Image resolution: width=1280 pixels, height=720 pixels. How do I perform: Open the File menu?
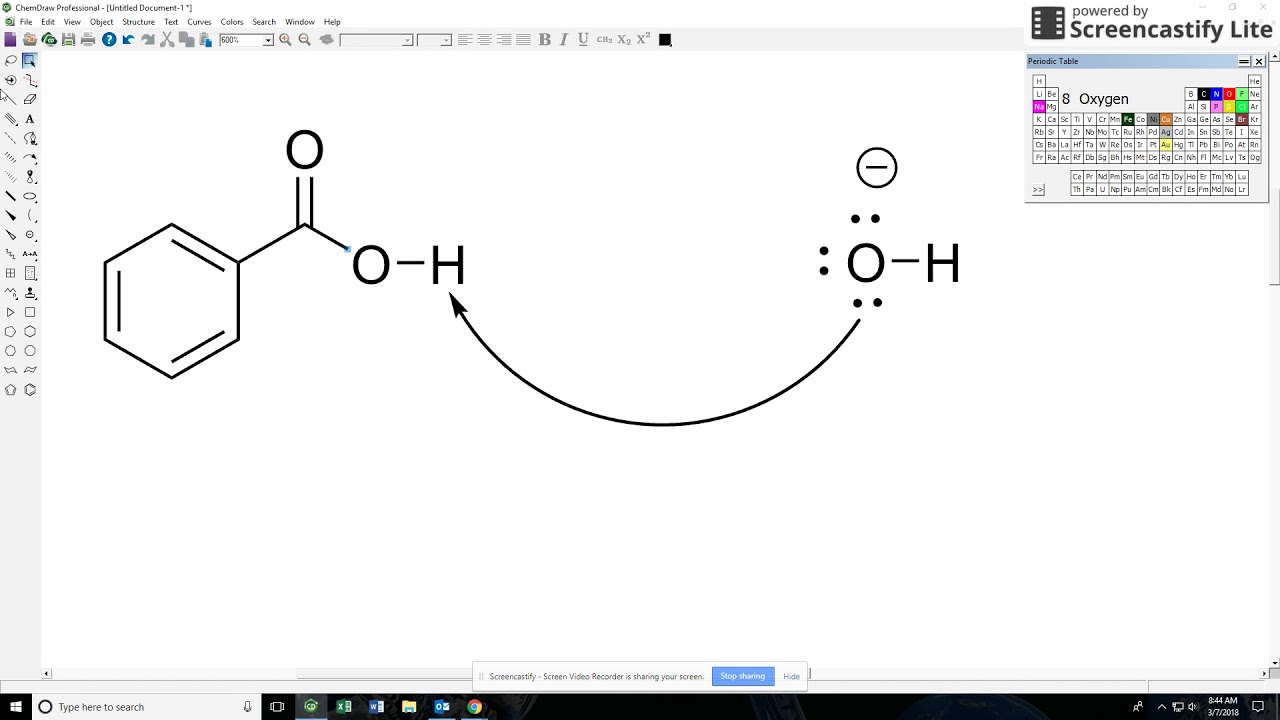[x=26, y=22]
